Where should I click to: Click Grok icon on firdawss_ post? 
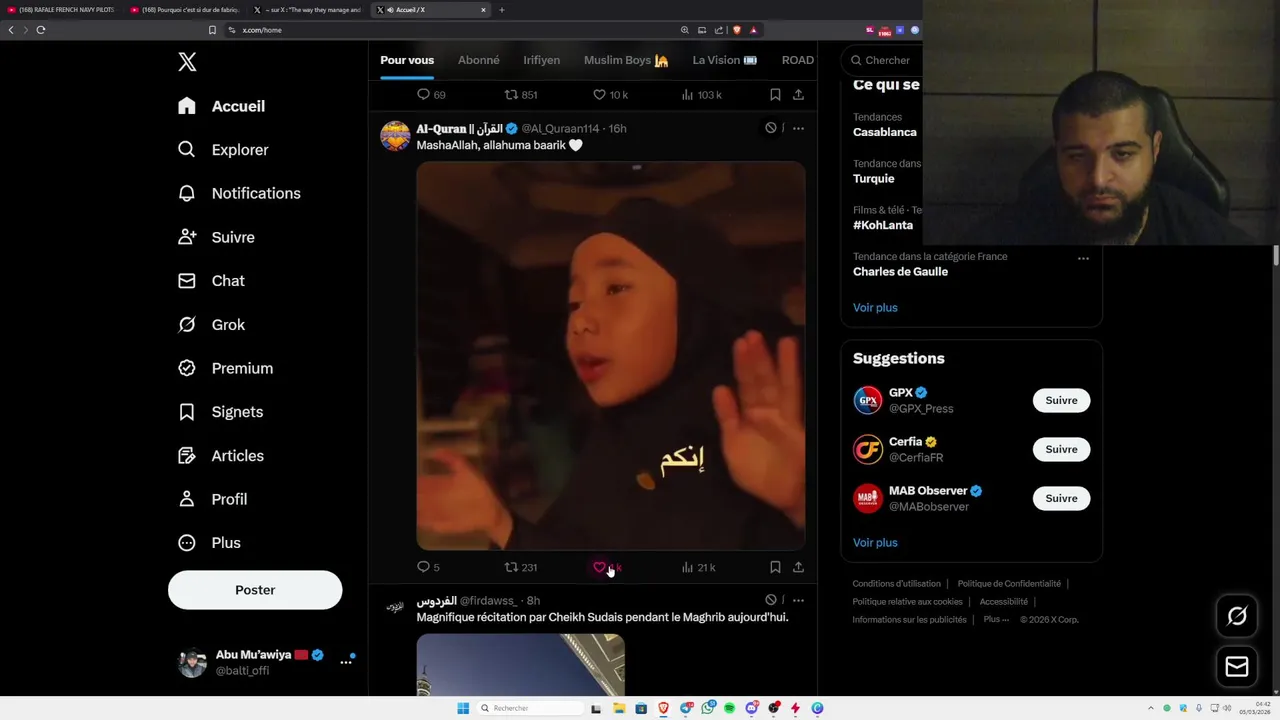click(x=771, y=600)
